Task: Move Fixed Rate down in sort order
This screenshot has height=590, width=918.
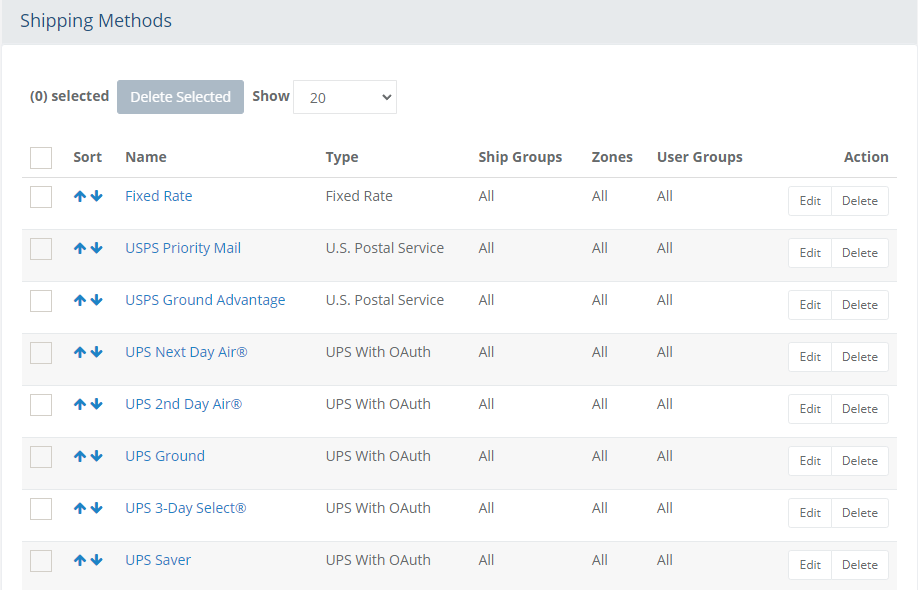Action: tap(97, 196)
